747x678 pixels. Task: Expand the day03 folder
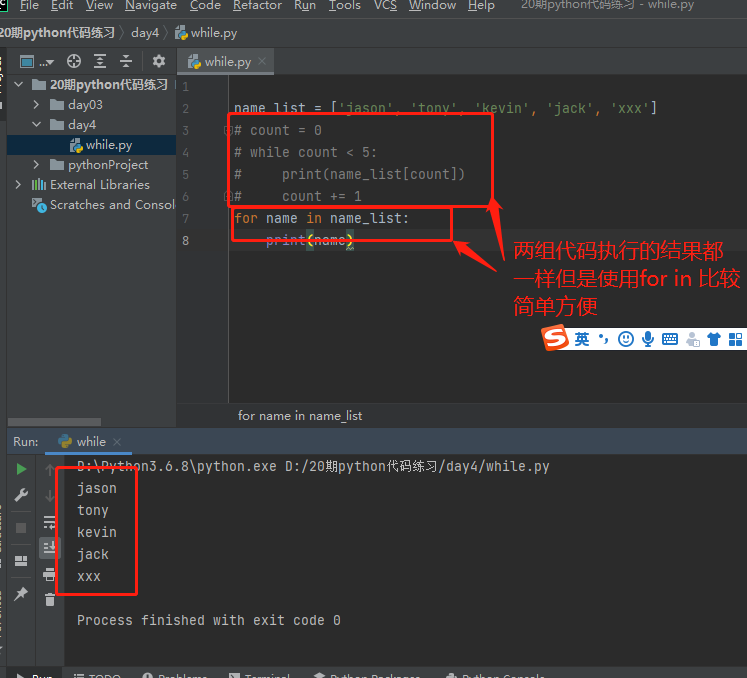pyautogui.click(x=36, y=104)
